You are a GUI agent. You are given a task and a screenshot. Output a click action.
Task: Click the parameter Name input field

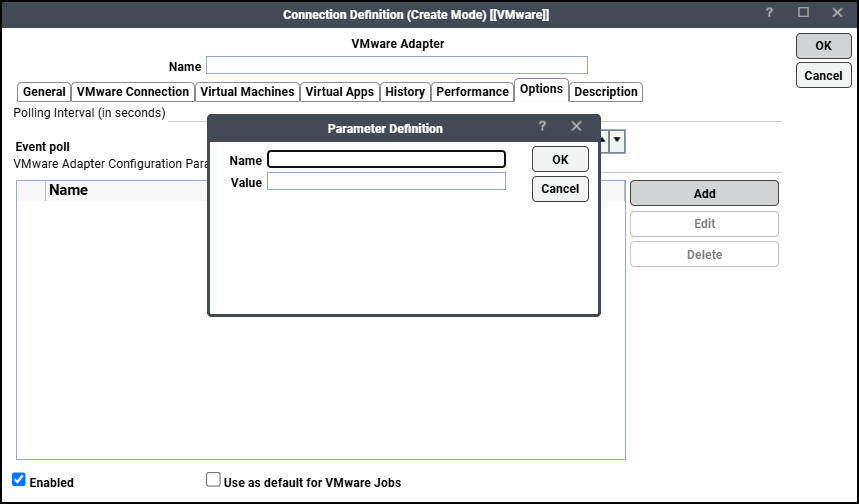click(x=386, y=159)
